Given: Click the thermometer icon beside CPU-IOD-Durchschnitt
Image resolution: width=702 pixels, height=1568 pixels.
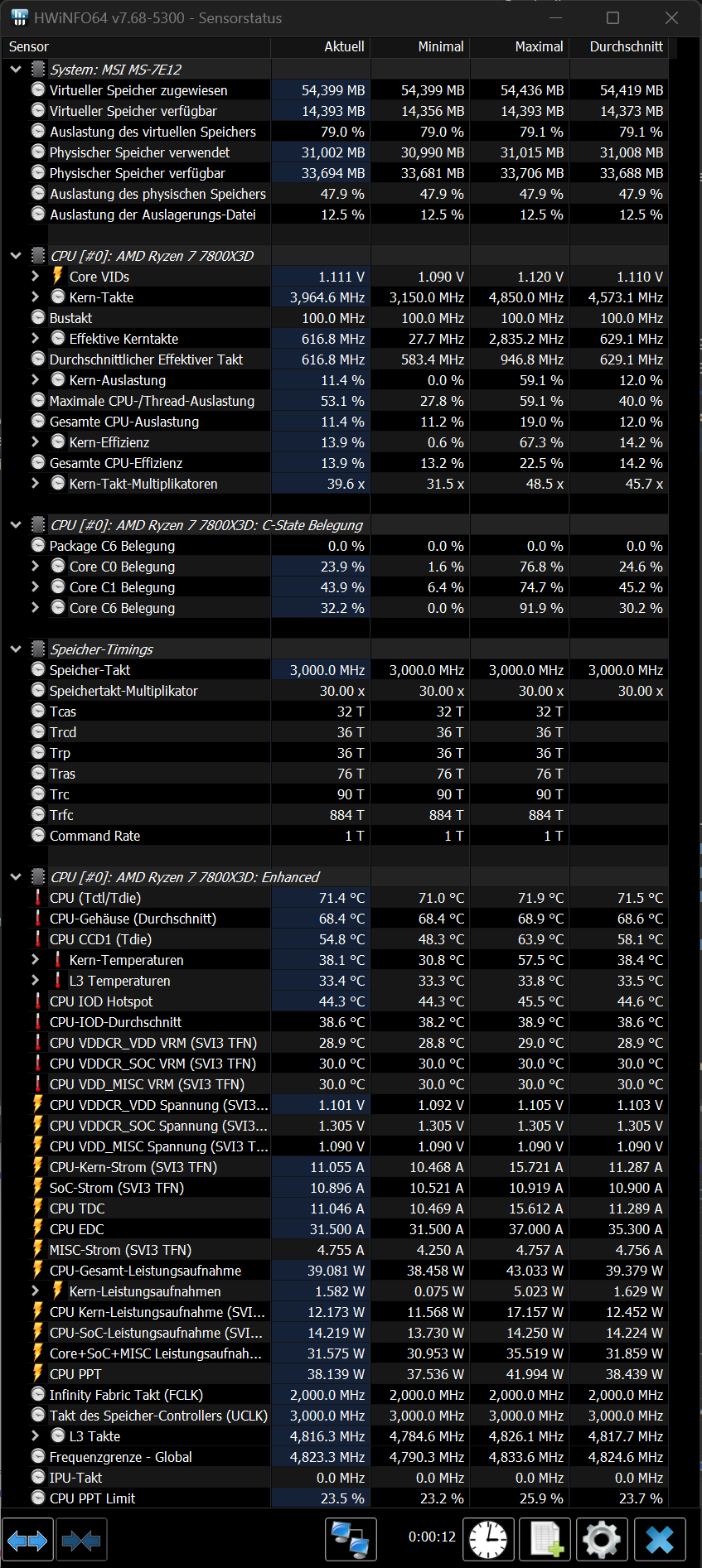Looking at the screenshot, I should [37, 1021].
